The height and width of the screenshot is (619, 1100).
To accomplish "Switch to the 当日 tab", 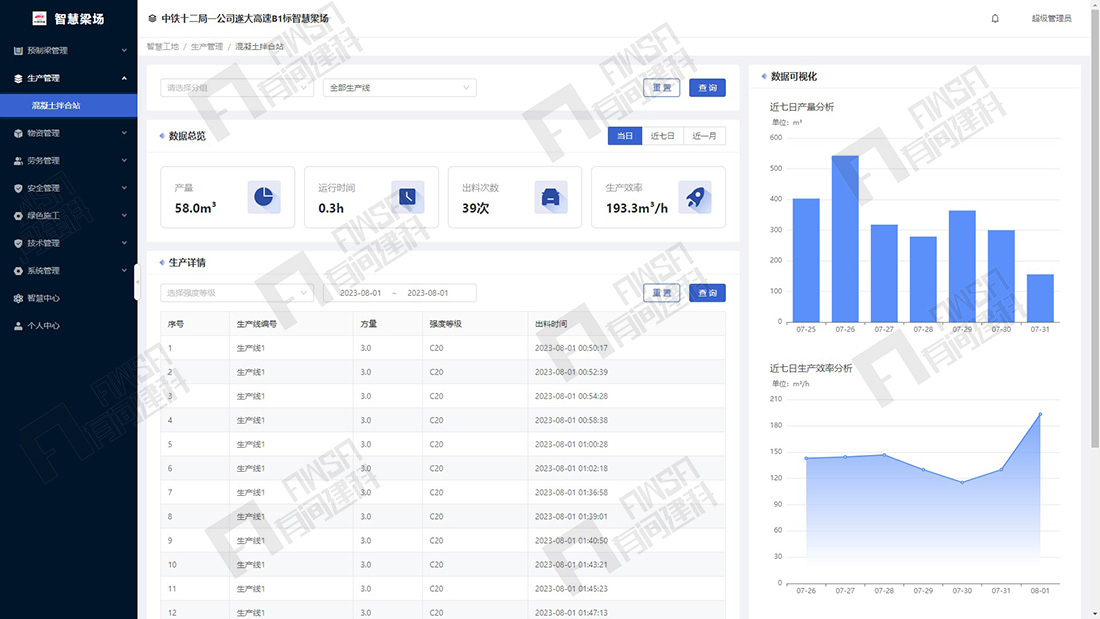I will pyautogui.click(x=625, y=136).
